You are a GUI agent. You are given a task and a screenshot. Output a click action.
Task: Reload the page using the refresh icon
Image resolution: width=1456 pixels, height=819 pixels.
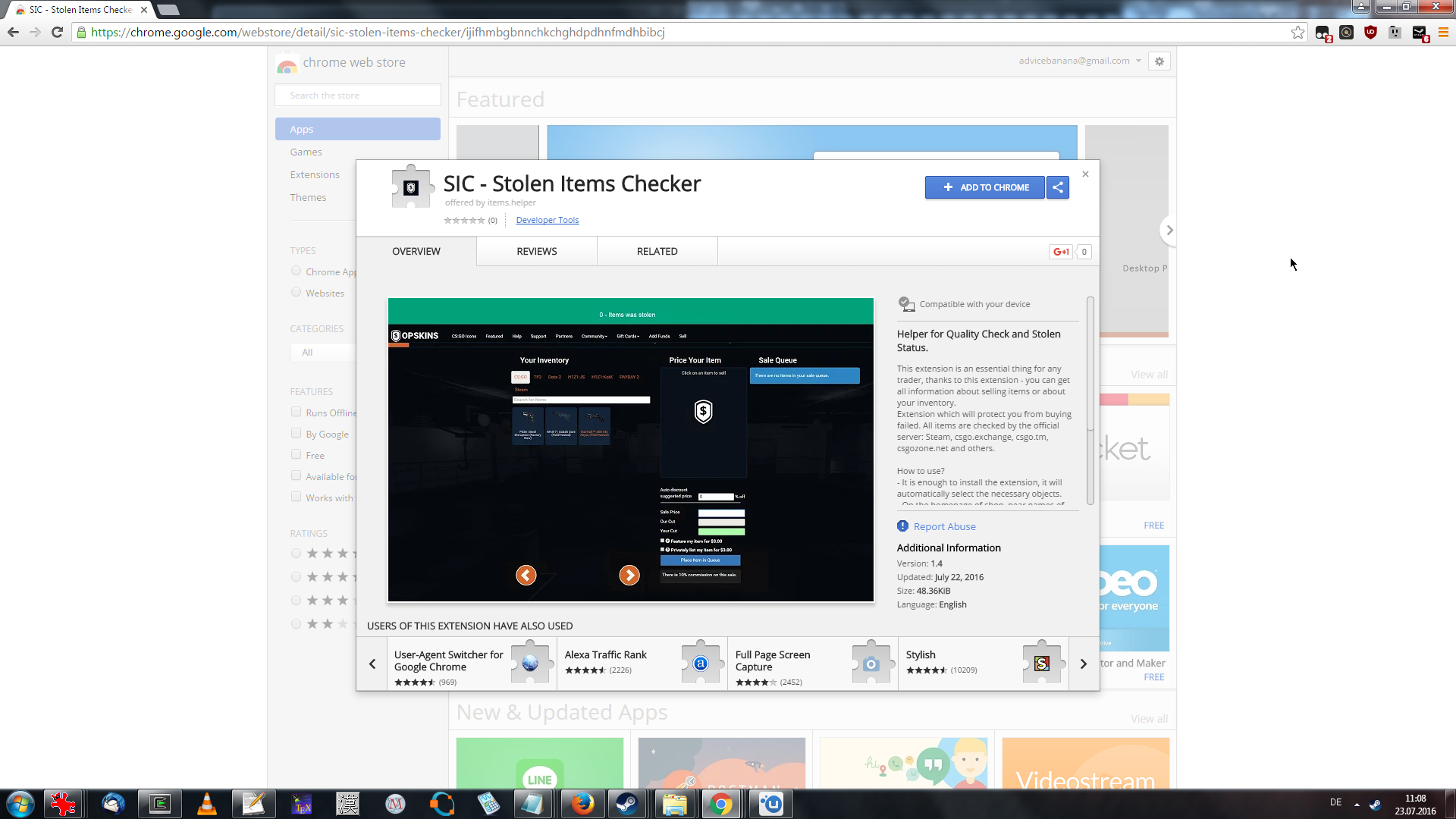click(57, 33)
